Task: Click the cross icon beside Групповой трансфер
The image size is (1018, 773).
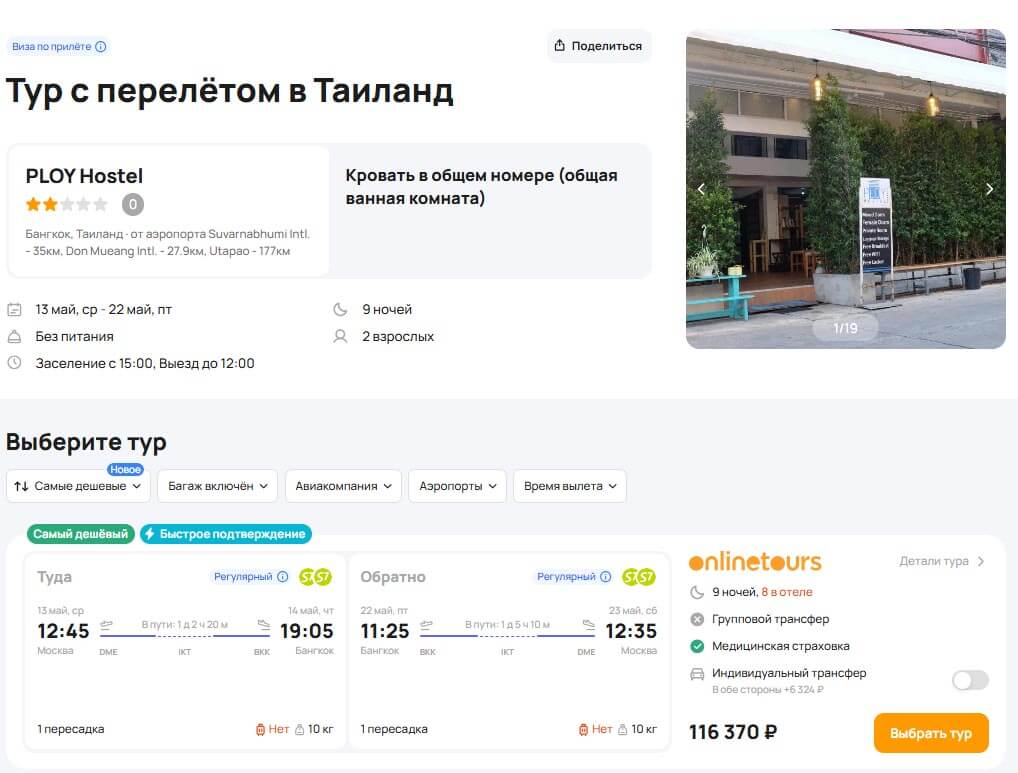Action: [x=697, y=619]
